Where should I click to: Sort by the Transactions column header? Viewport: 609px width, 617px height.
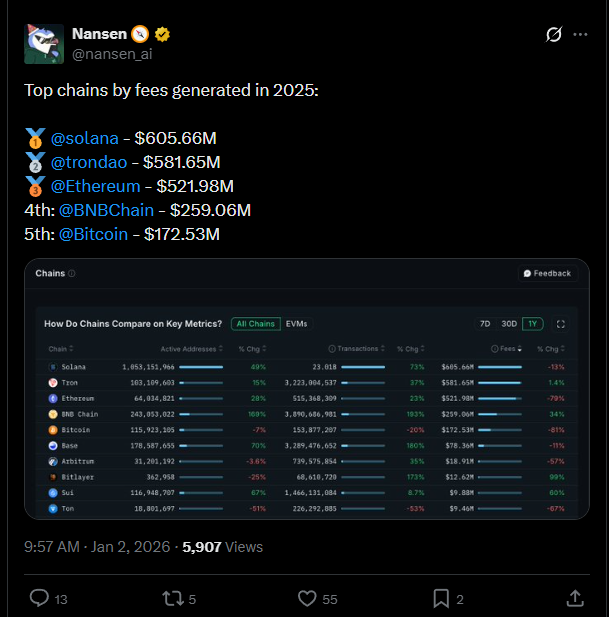356,349
